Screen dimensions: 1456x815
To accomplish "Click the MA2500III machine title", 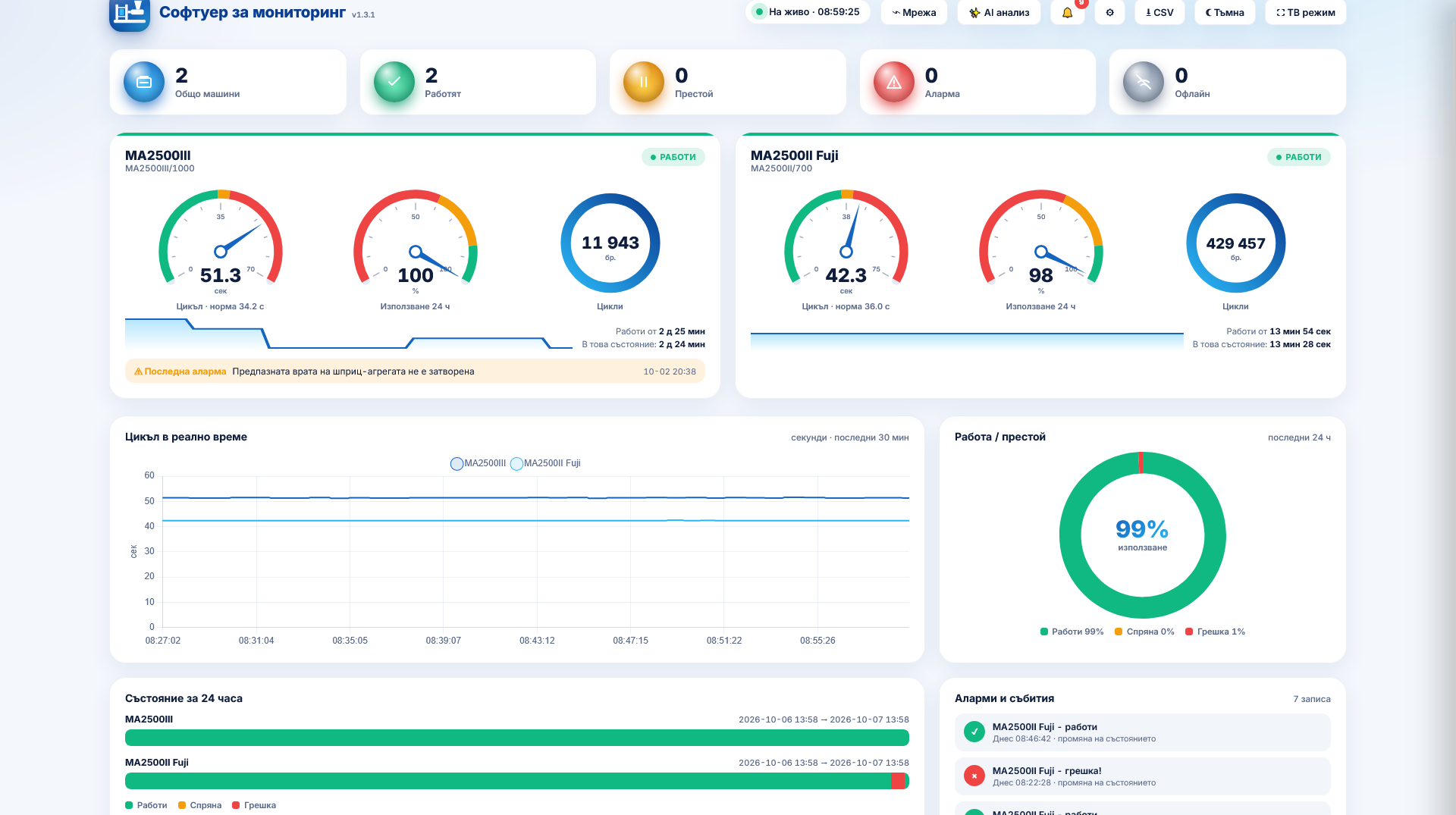I will [x=158, y=155].
